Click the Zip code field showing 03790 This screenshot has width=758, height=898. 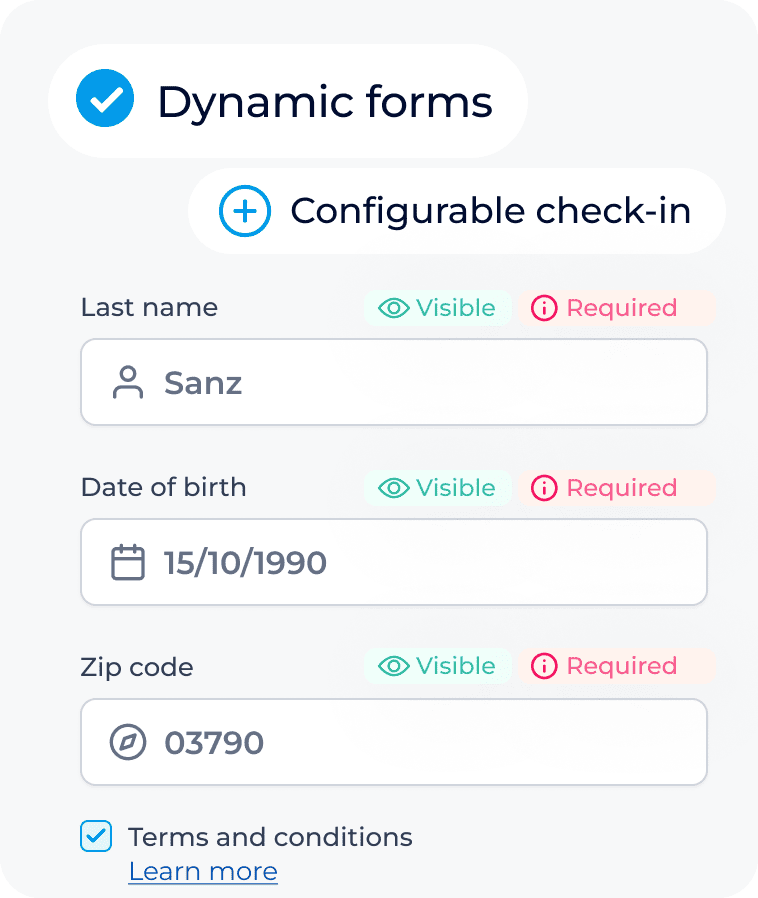click(394, 742)
